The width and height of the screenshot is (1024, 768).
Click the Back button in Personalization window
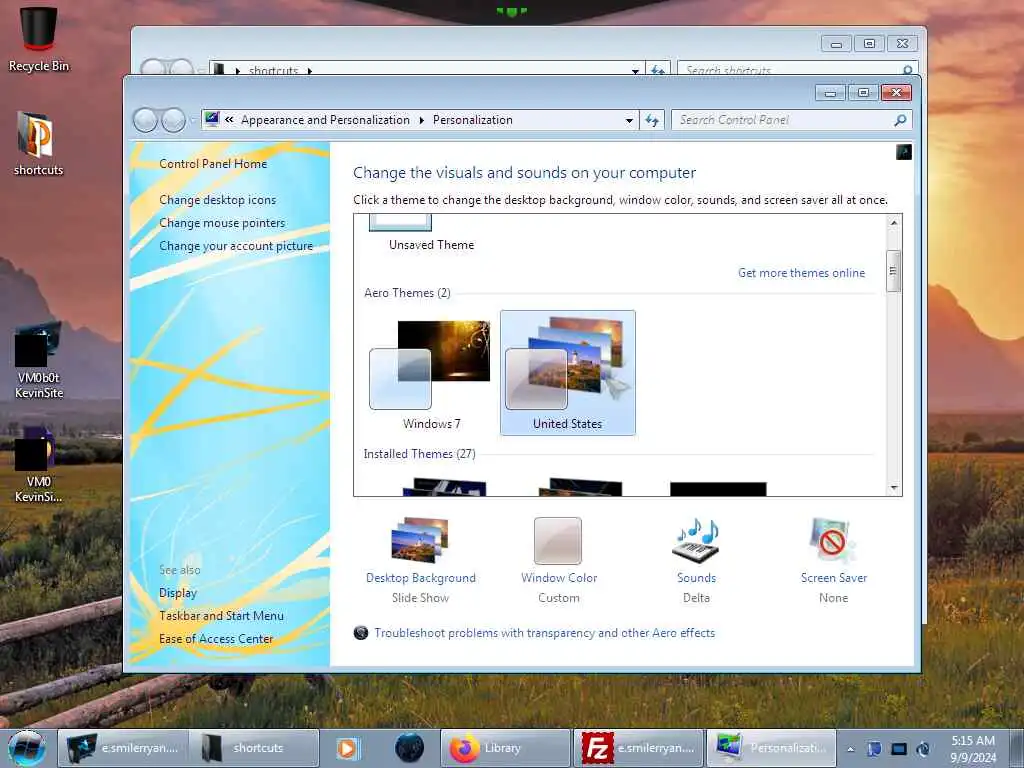145,120
